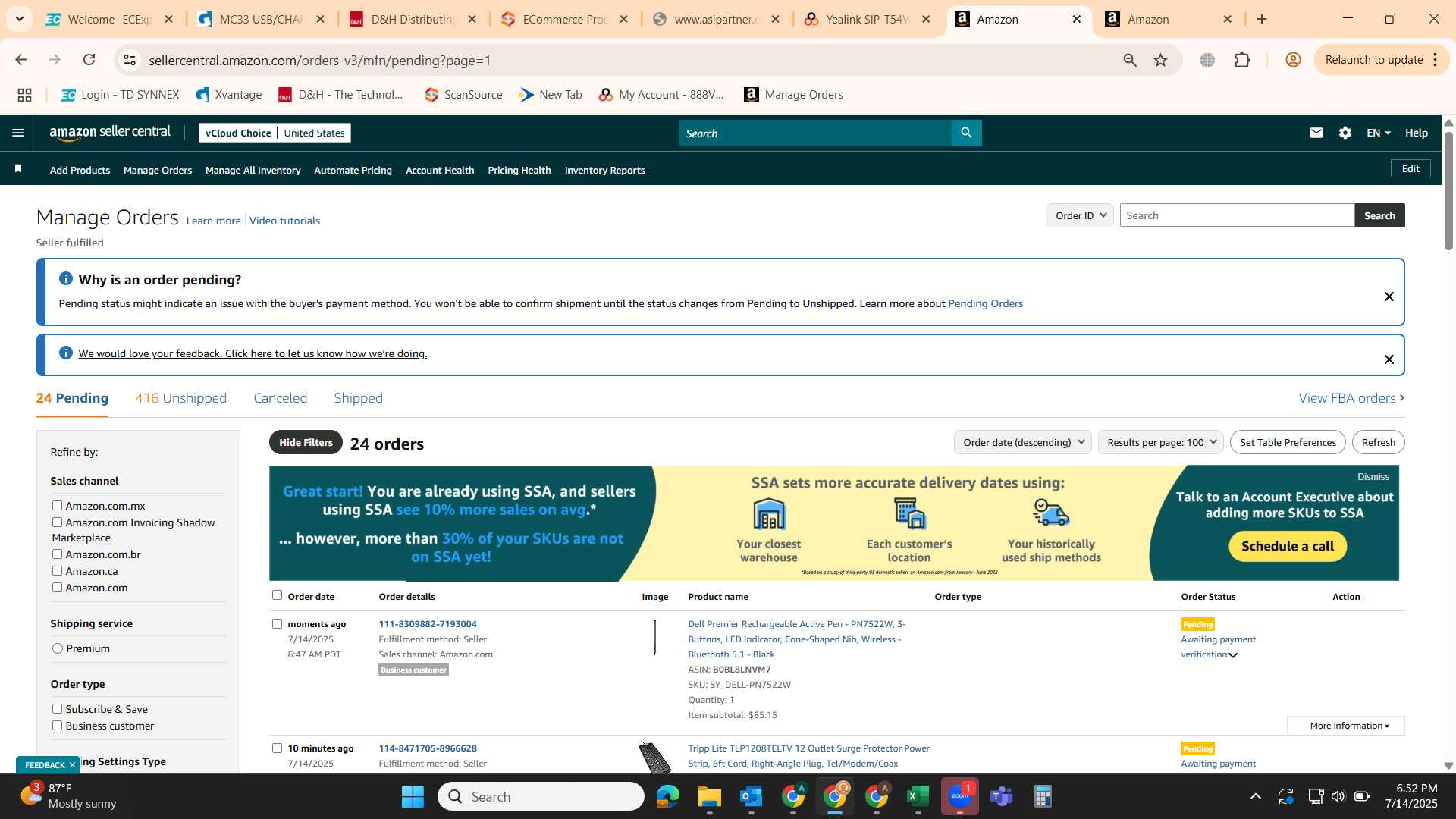Expand Awaiting payment verification on Dell Pen order

[x=1233, y=655]
